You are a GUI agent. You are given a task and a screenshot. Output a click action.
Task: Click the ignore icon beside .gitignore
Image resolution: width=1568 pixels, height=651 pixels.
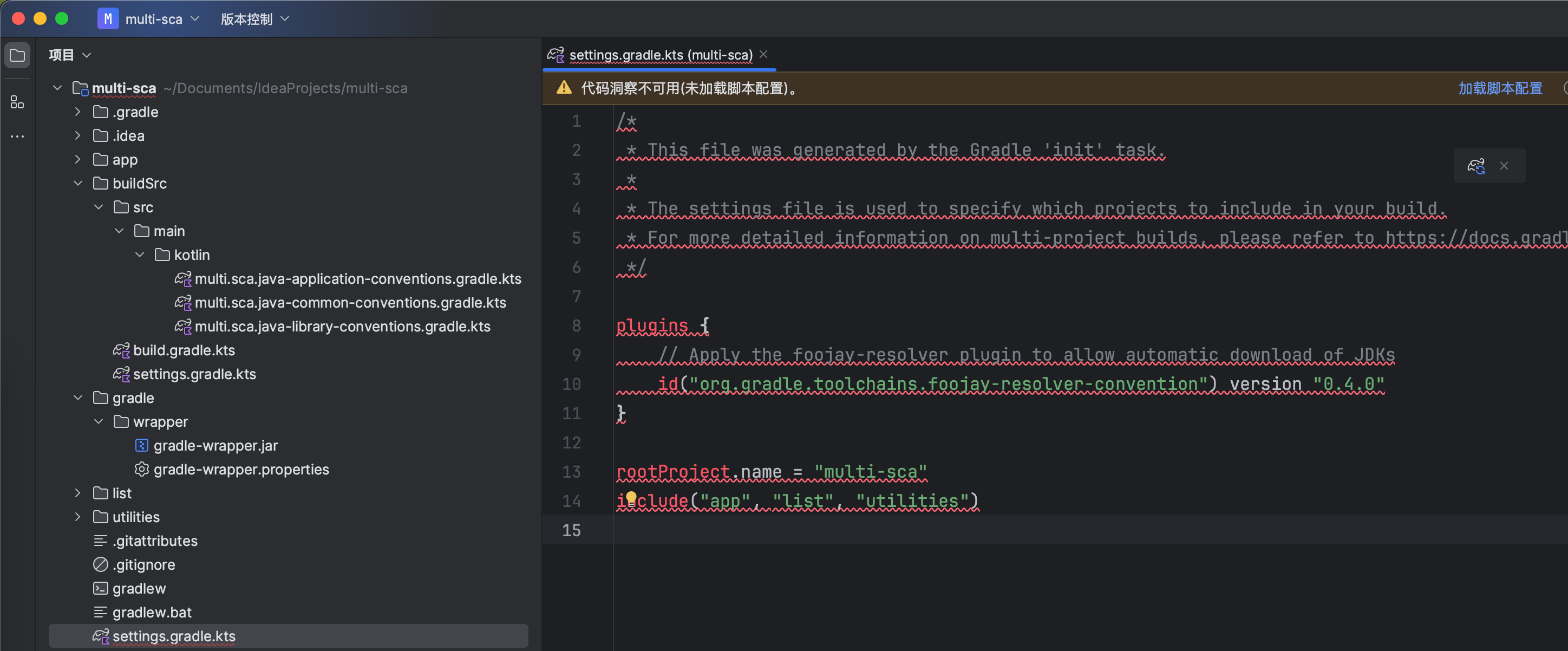(100, 564)
